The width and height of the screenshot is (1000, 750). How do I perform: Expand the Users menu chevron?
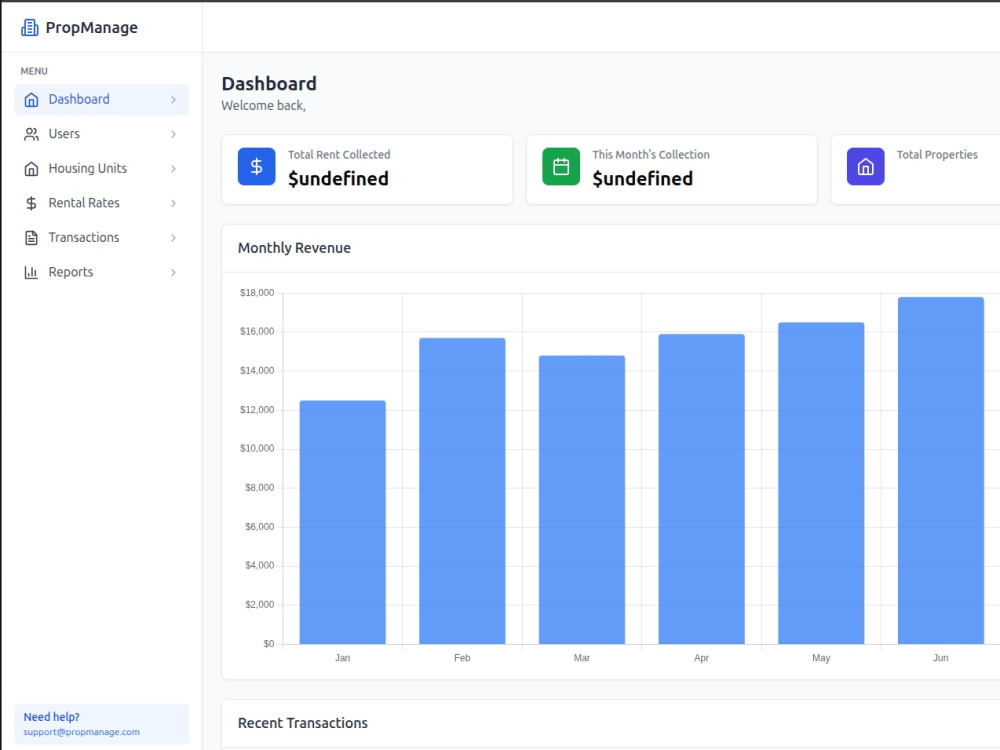[x=173, y=134]
